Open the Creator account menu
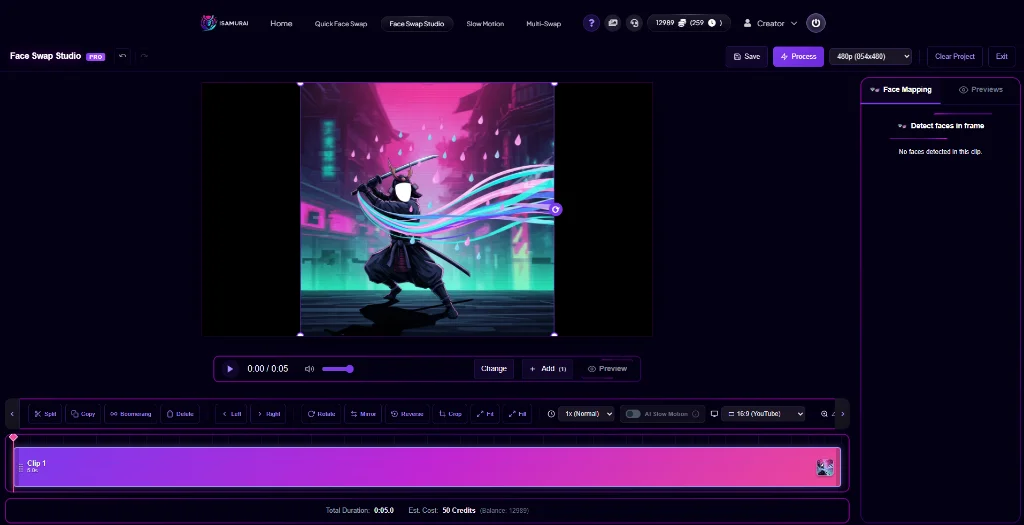1024x525 pixels. 770,23
